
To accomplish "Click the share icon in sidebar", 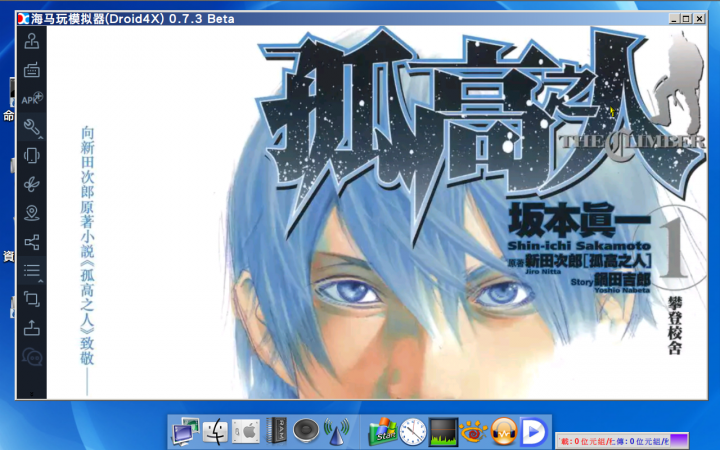I will pyautogui.click(x=31, y=242).
